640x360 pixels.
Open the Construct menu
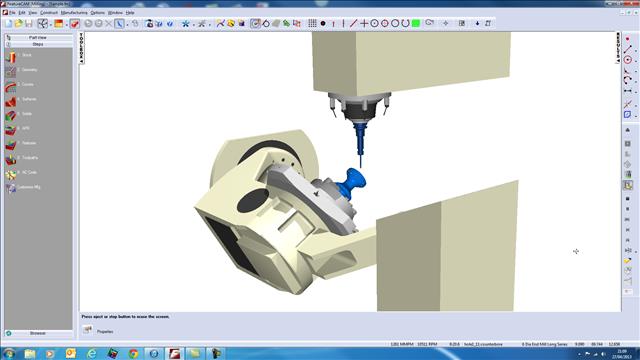pyautogui.click(x=49, y=13)
